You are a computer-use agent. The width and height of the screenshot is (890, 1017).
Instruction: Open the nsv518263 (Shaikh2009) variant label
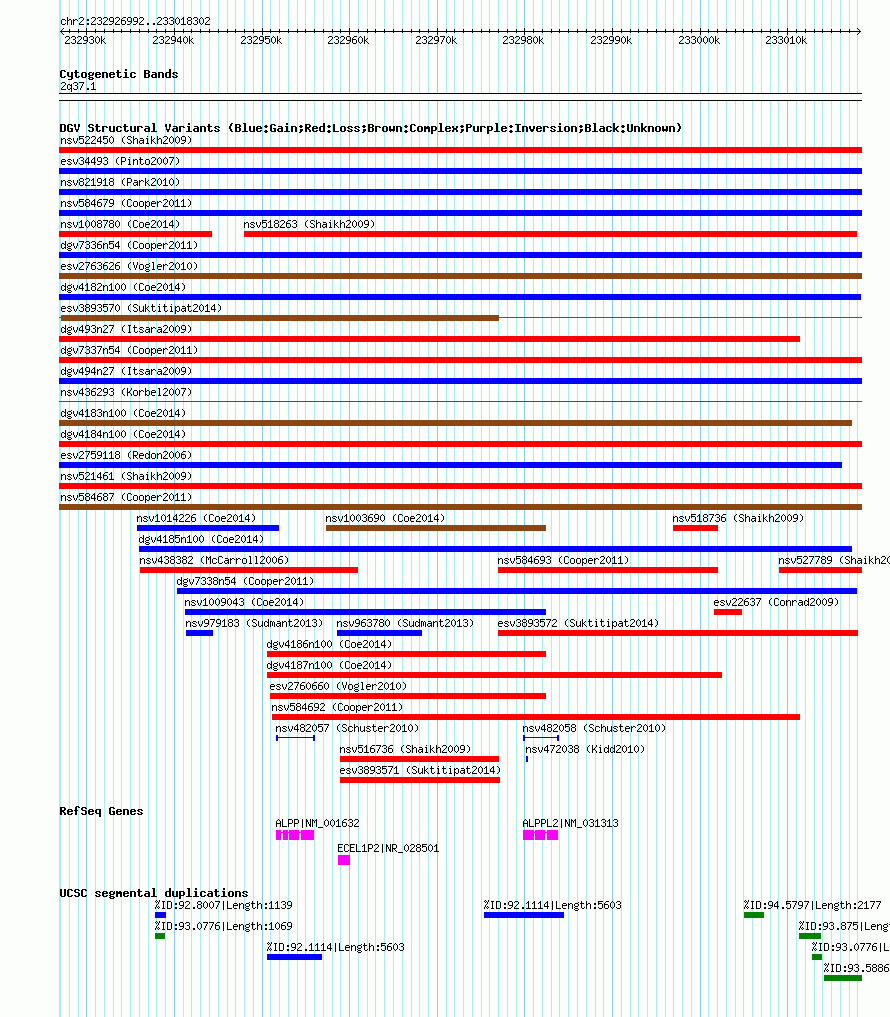(x=309, y=224)
